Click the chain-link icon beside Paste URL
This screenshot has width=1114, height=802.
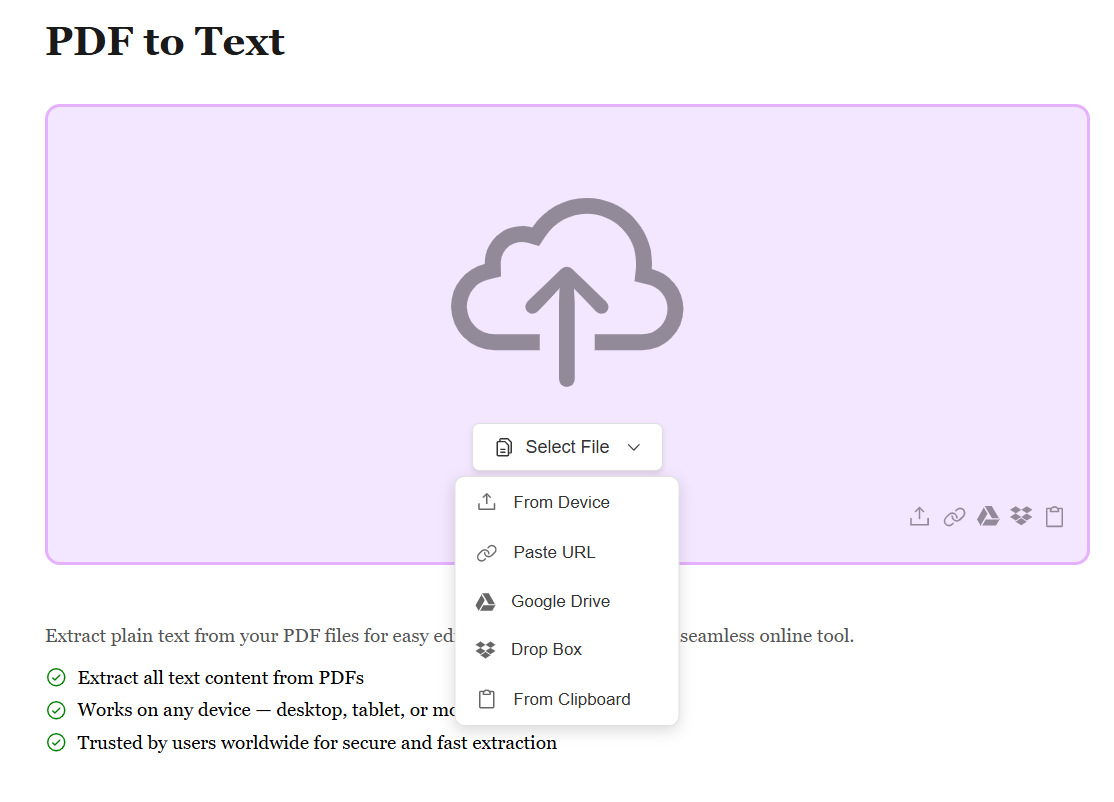(x=486, y=553)
